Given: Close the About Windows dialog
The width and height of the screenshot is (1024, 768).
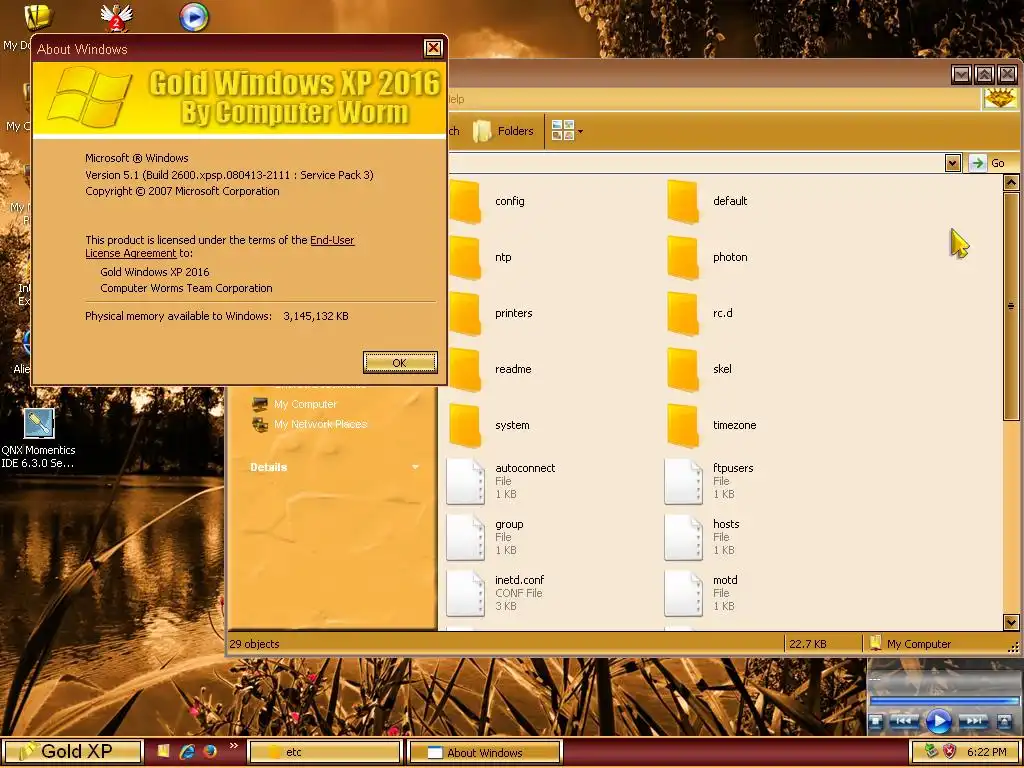Looking at the screenshot, I should point(433,48).
